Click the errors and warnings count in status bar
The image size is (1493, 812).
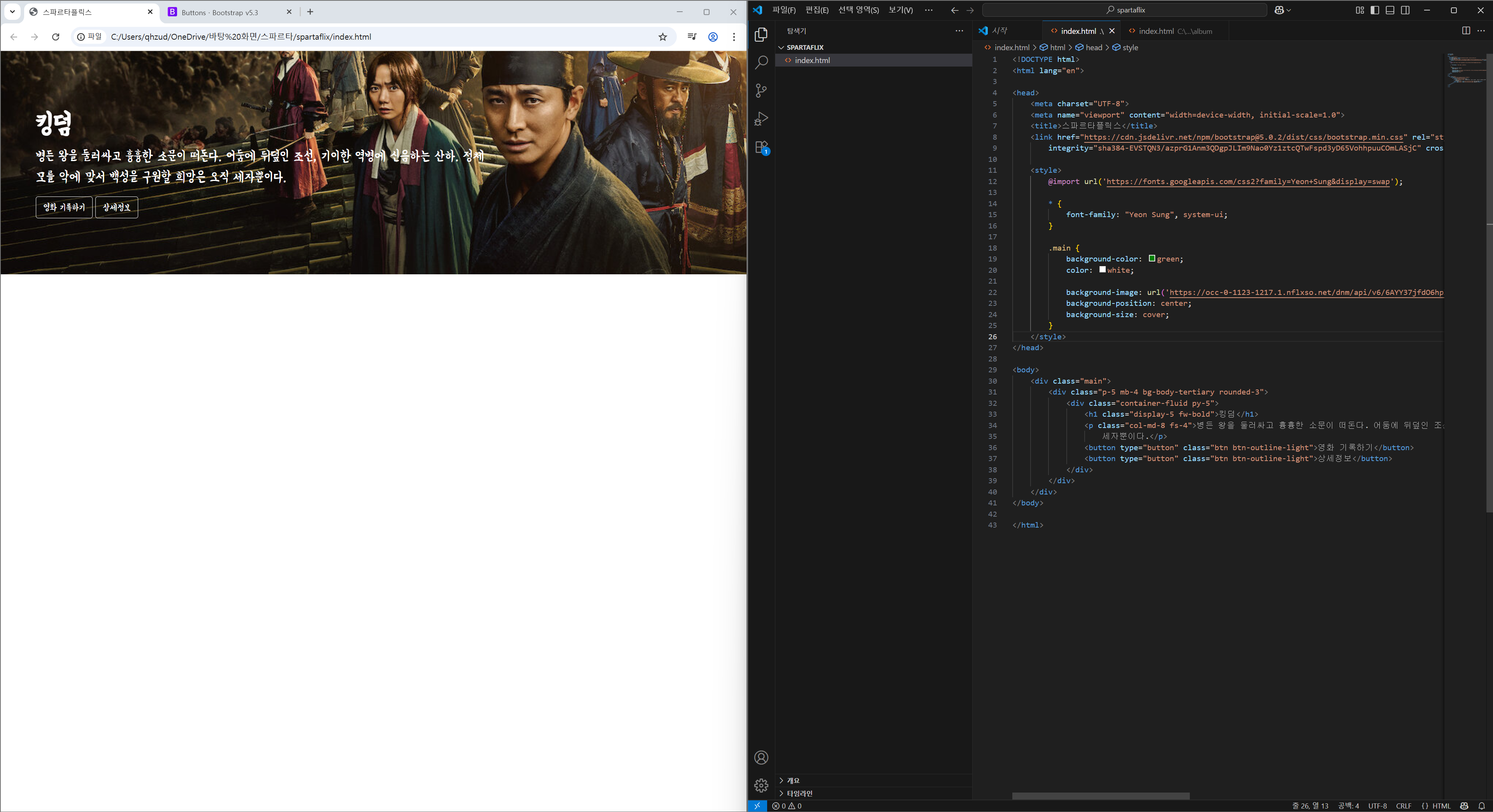(x=787, y=806)
